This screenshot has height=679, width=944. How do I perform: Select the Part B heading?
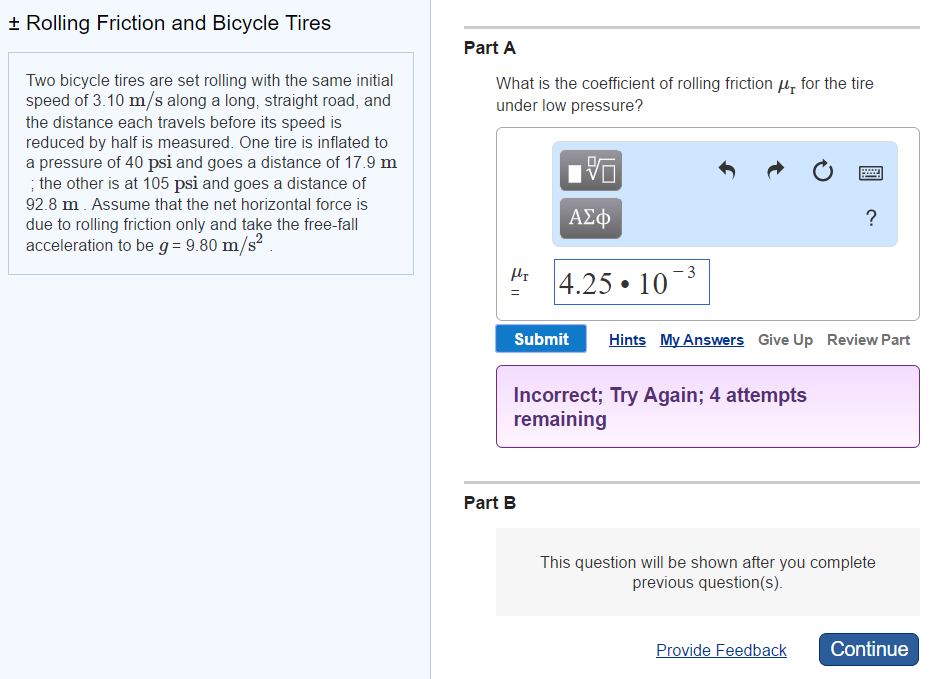(490, 503)
